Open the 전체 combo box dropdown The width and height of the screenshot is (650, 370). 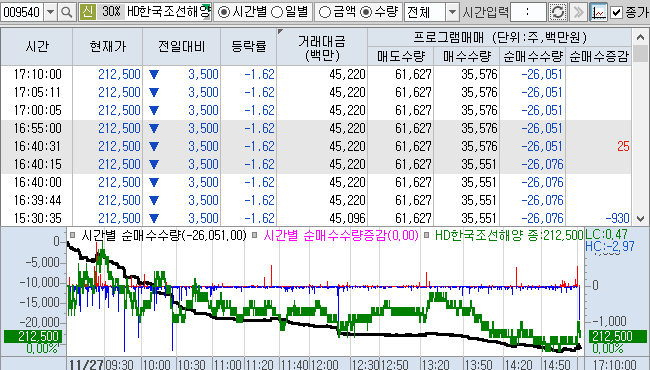[453, 12]
